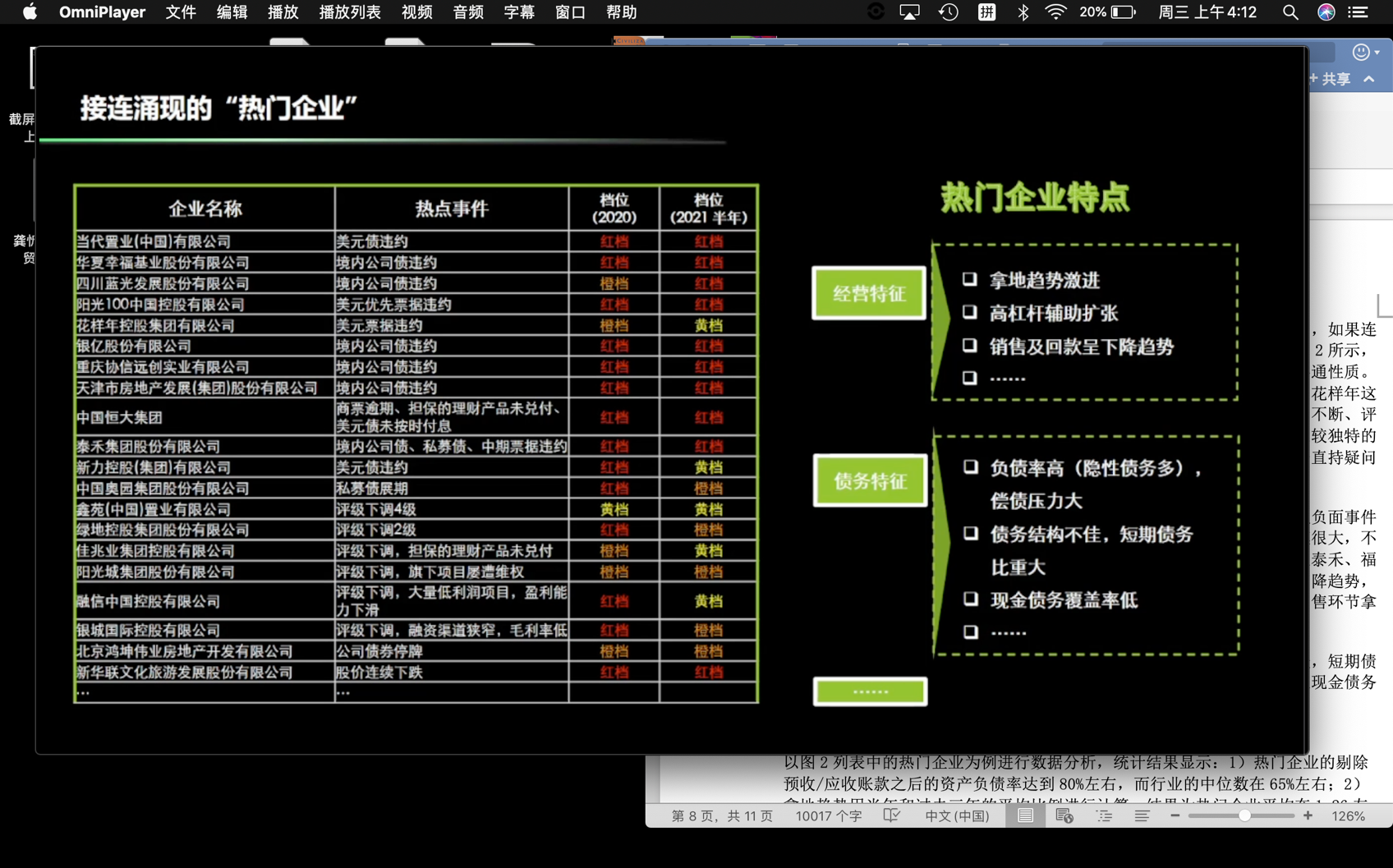
Task: Collapse the Word ribbon with the chevron
Action: pyautogui.click(x=1369, y=79)
